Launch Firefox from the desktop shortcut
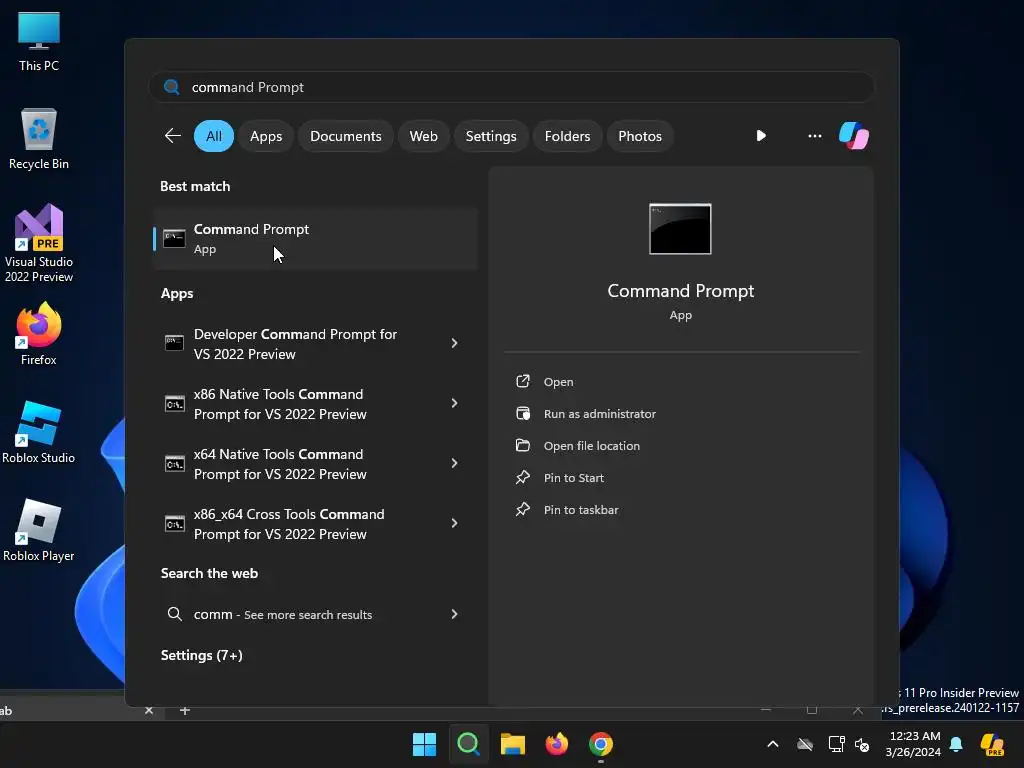The image size is (1024, 768). 39,334
